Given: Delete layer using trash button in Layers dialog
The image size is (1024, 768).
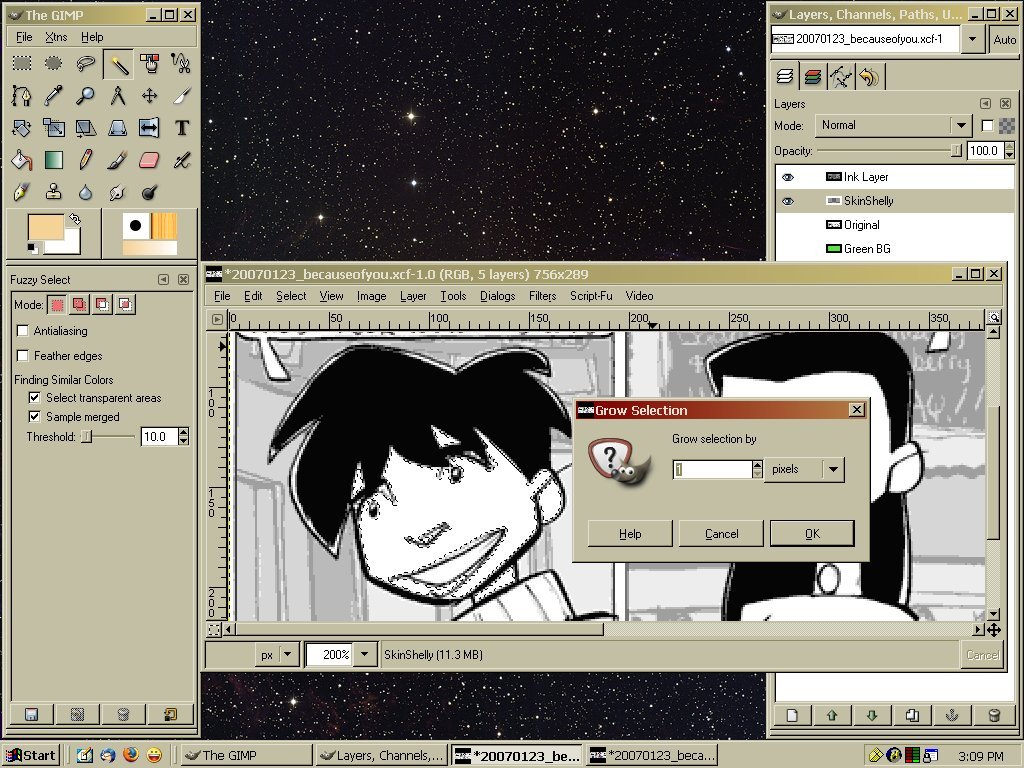Looking at the screenshot, I should (x=994, y=715).
